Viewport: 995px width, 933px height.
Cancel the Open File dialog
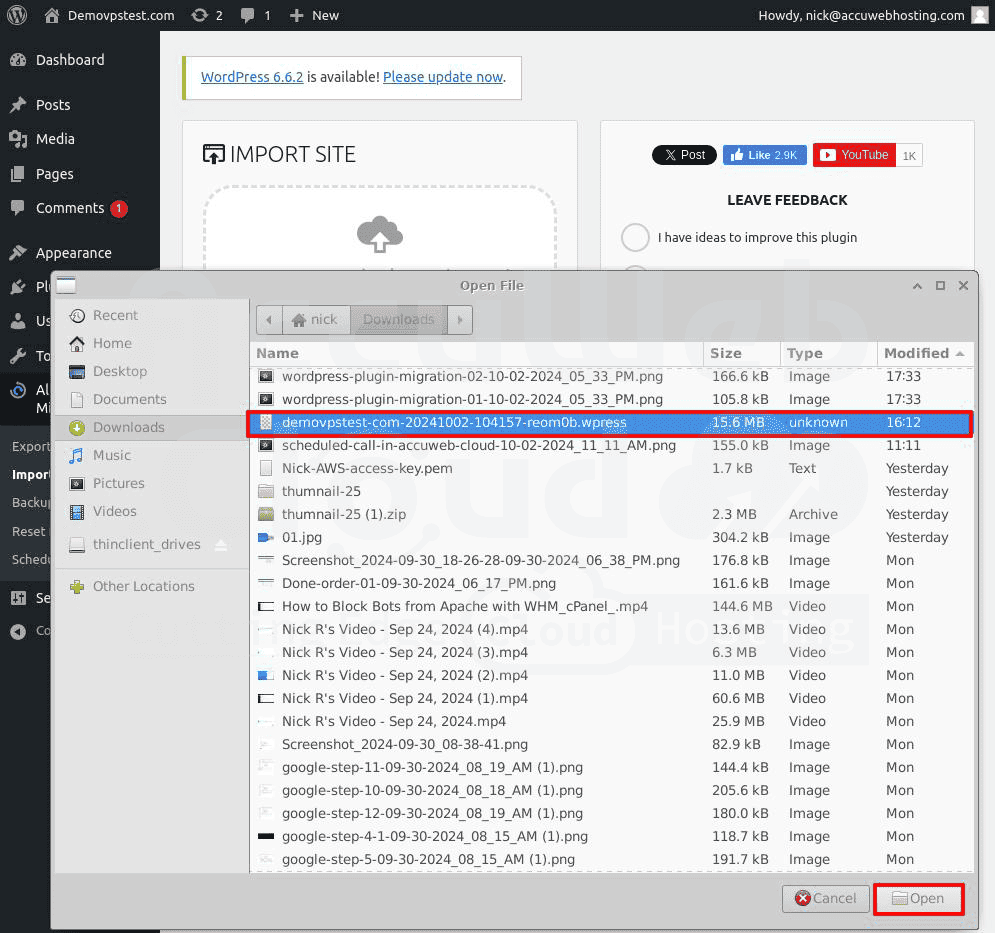[x=826, y=898]
